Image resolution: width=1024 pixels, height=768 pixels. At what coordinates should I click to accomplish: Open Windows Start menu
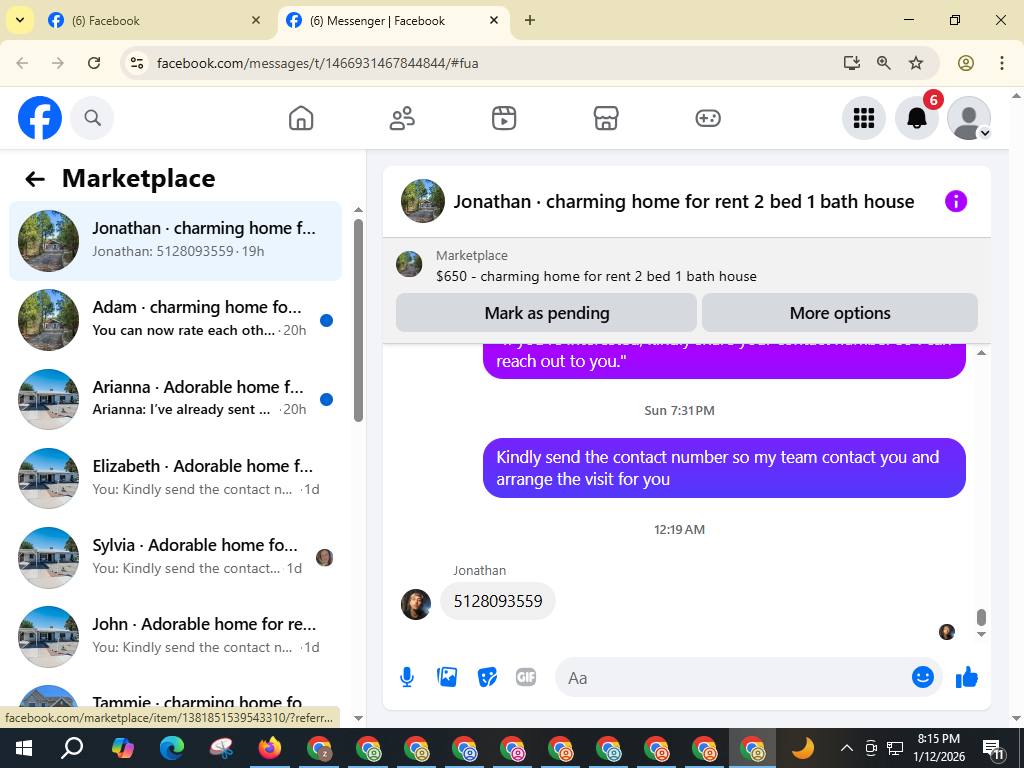24,748
